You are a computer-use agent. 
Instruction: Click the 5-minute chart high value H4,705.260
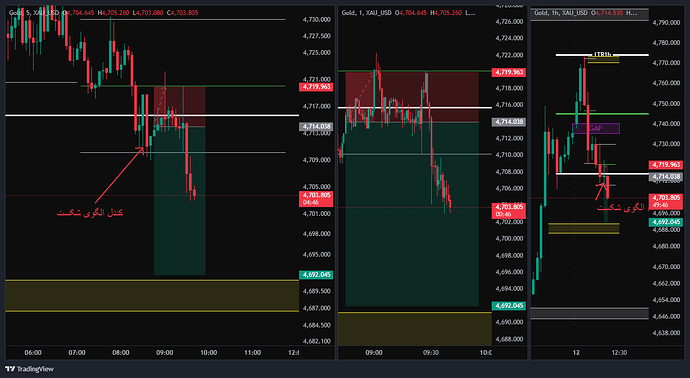(115, 13)
